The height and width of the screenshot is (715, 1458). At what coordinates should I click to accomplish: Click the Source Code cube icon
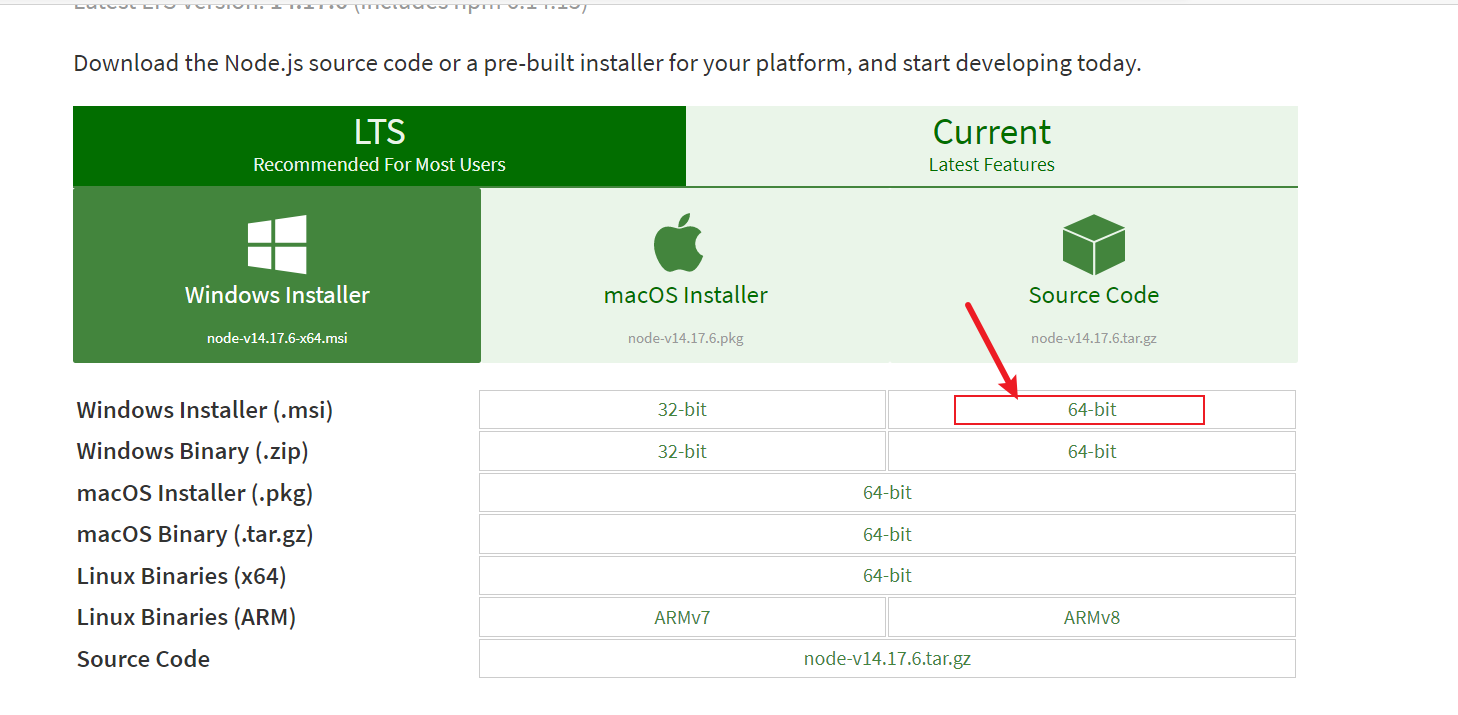tap(1094, 244)
